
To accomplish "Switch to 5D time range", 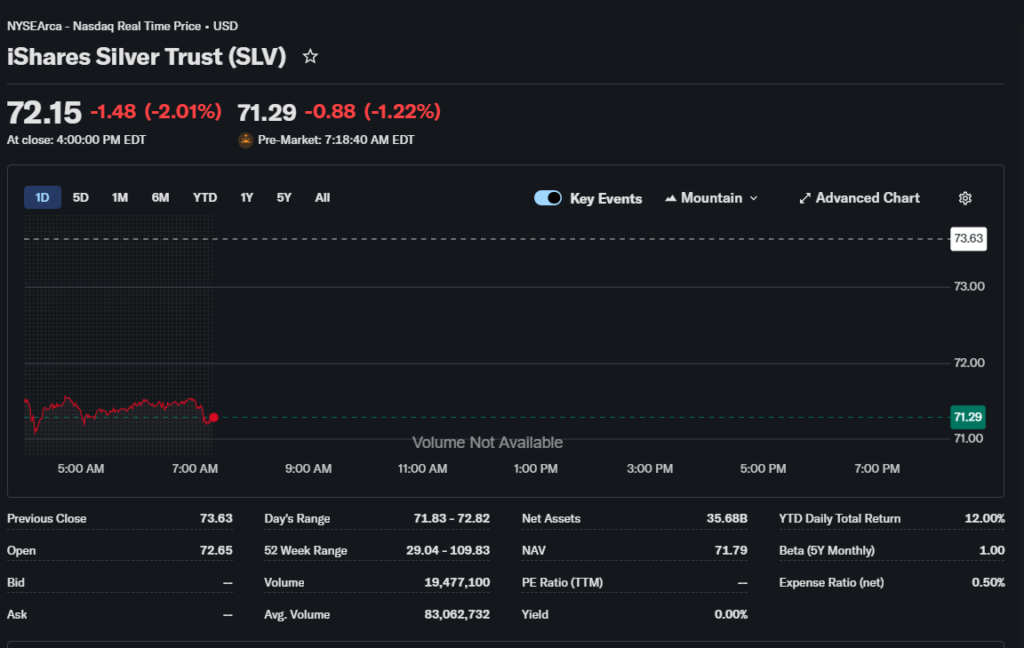I will tap(81, 198).
